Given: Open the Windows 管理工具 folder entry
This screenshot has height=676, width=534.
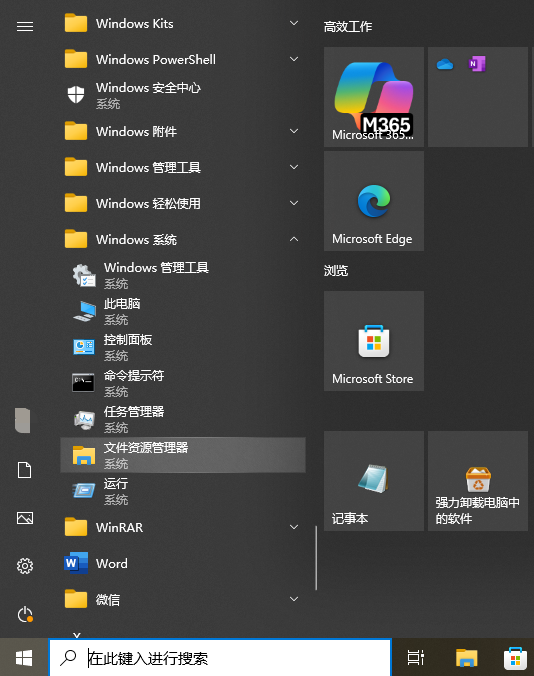Looking at the screenshot, I should click(183, 167).
